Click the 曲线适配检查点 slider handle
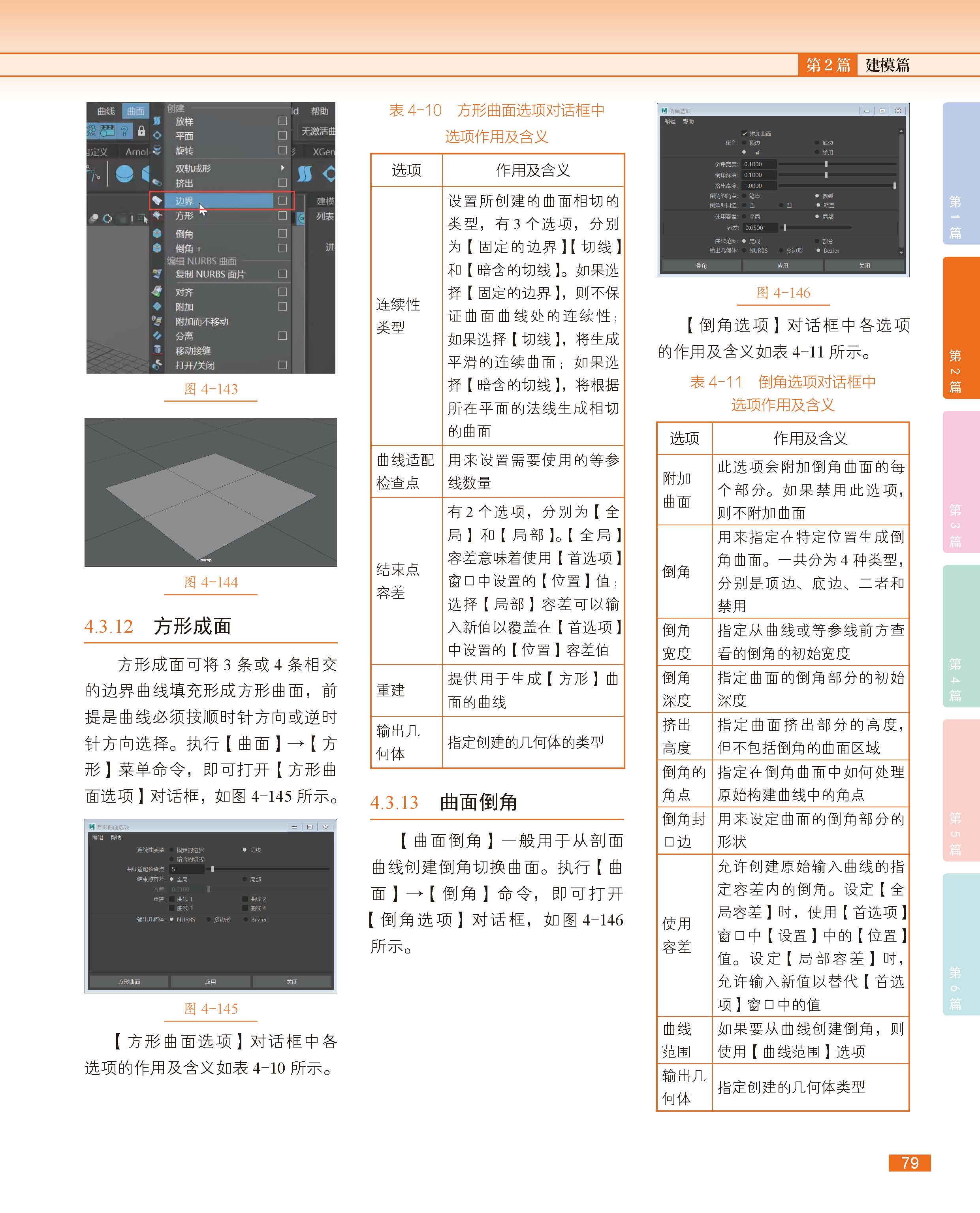 click(x=212, y=869)
